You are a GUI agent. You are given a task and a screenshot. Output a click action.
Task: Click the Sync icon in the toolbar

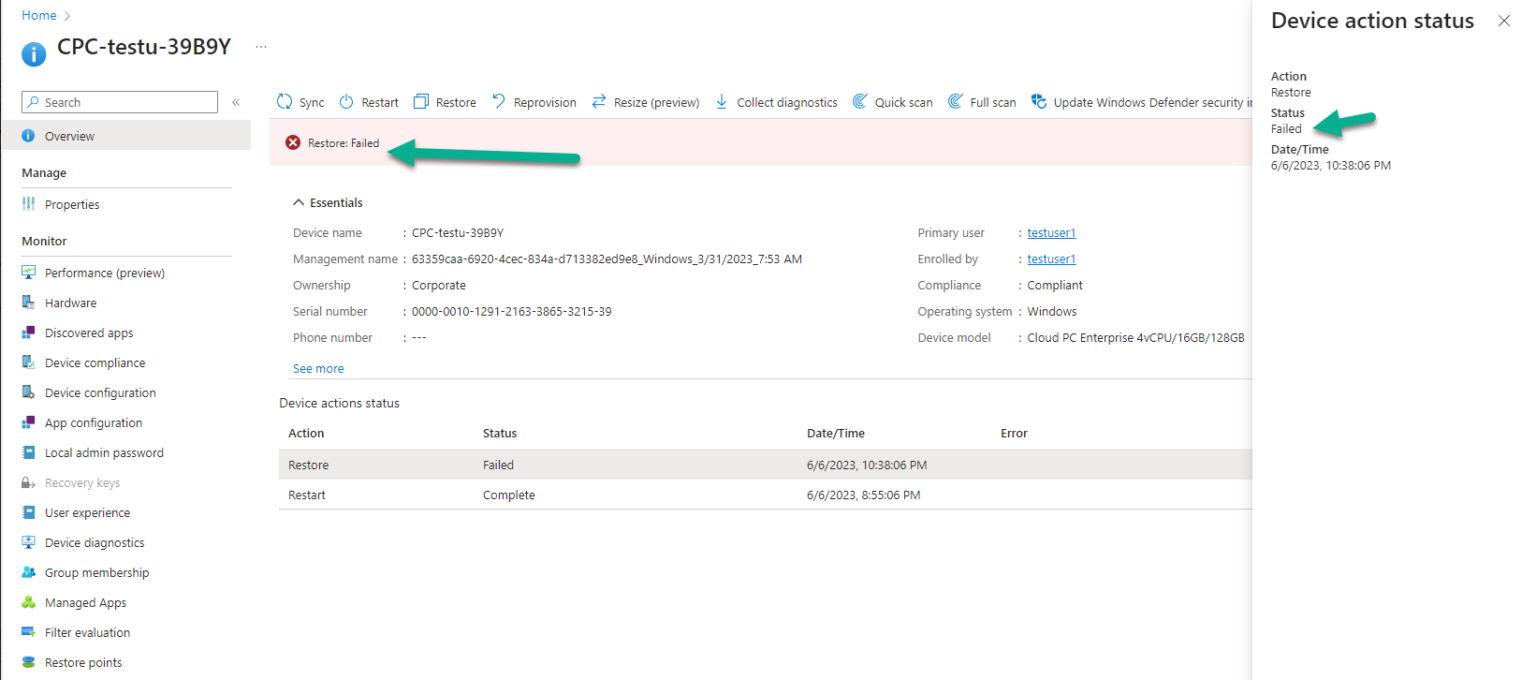click(x=299, y=101)
